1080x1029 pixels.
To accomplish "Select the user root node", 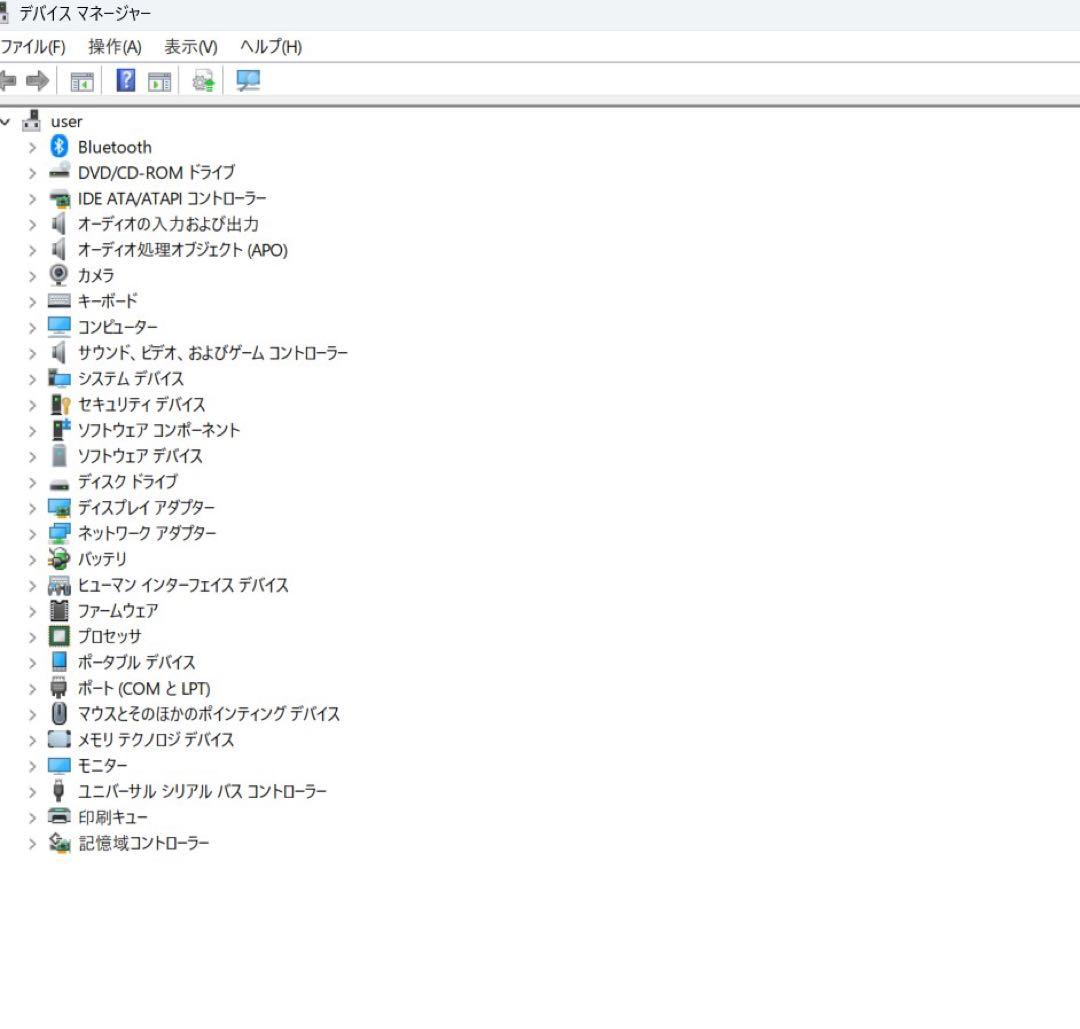I will pos(66,121).
